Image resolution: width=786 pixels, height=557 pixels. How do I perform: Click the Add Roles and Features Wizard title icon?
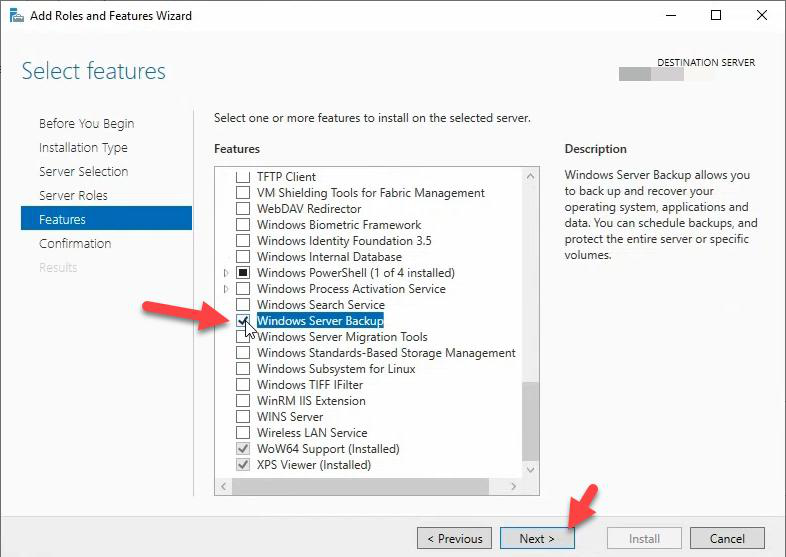tap(17, 16)
